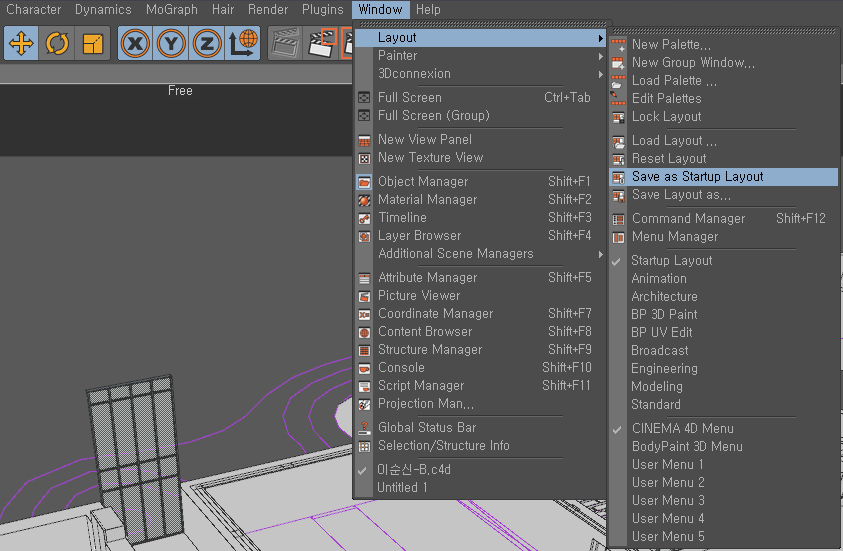This screenshot has width=843, height=551.
Task: Select checked CINEMA 4D Menu option
Action: pyautogui.click(x=724, y=429)
